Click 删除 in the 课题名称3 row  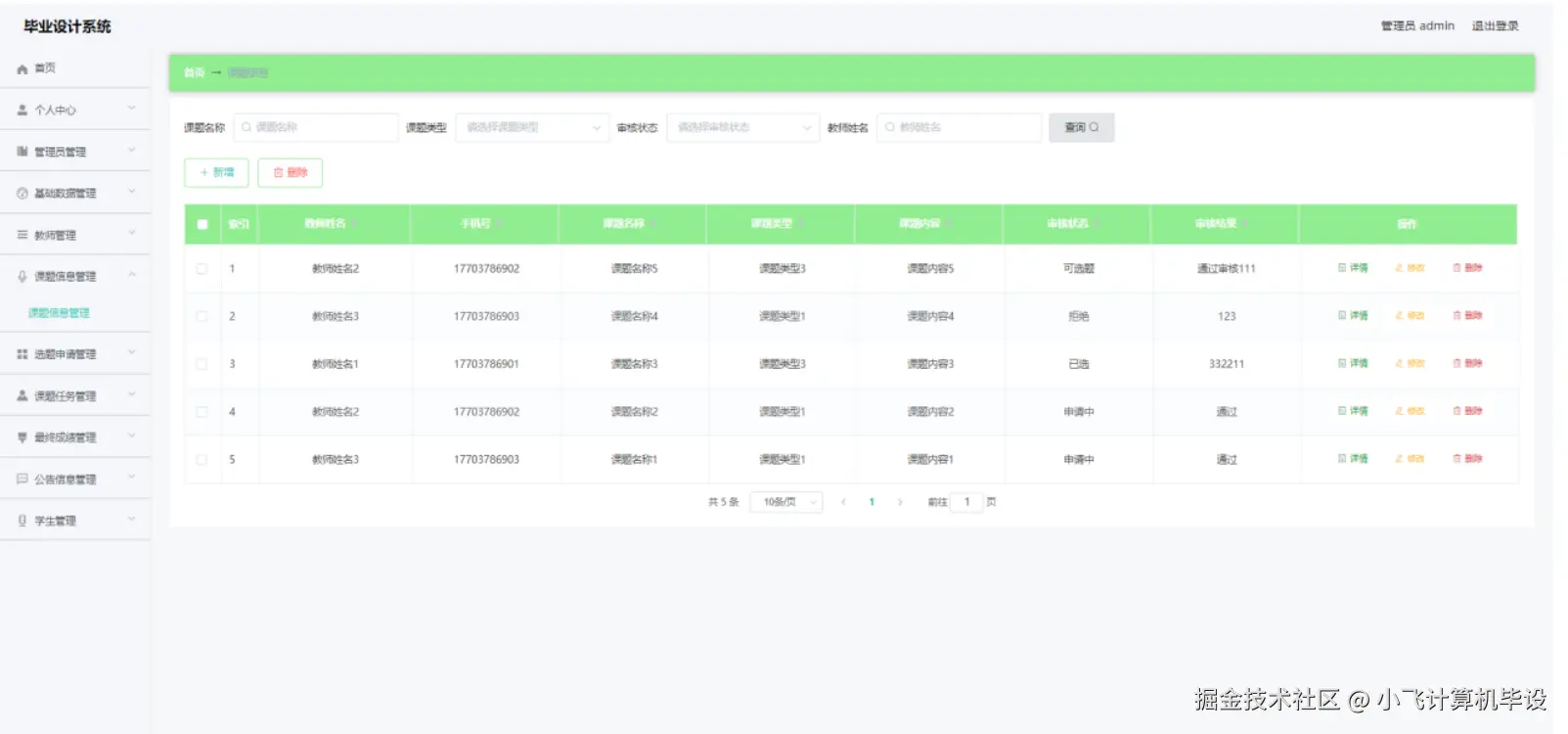(1467, 364)
